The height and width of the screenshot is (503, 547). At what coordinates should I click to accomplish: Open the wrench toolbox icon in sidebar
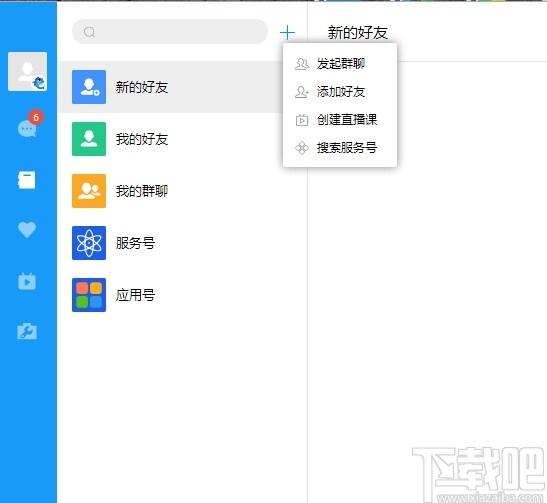[x=27, y=331]
